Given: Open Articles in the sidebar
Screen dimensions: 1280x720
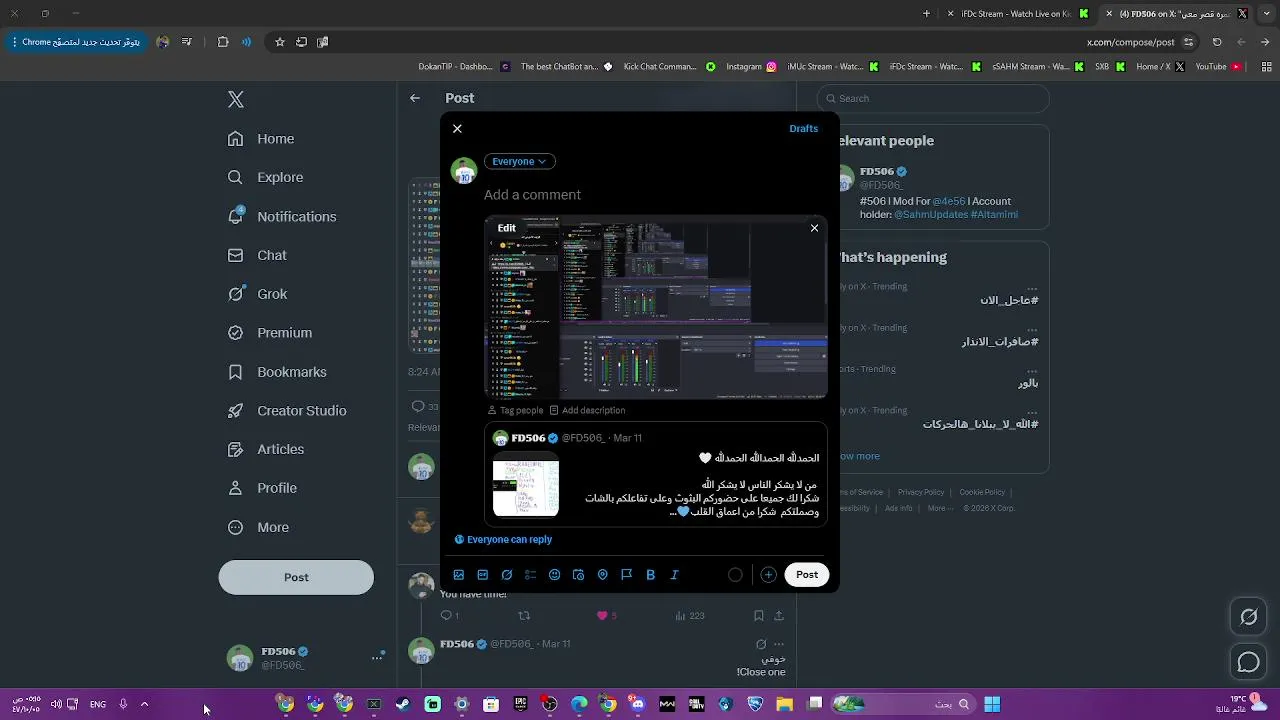Looking at the screenshot, I should [x=266, y=450].
